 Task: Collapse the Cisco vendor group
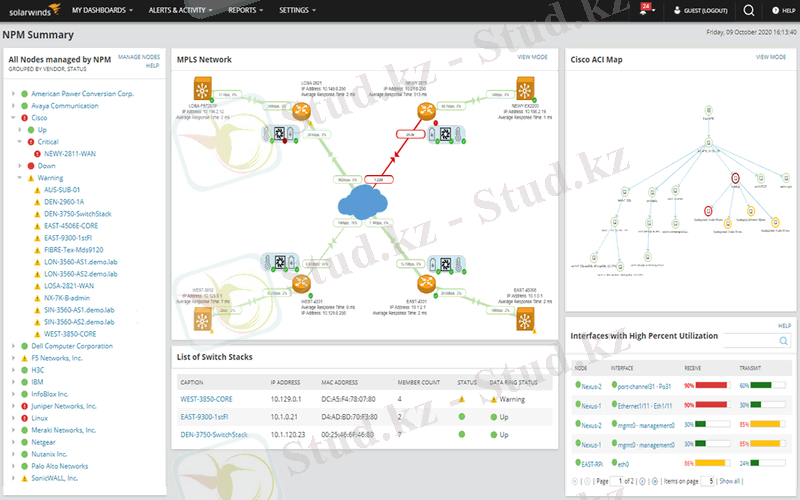(x=12, y=118)
